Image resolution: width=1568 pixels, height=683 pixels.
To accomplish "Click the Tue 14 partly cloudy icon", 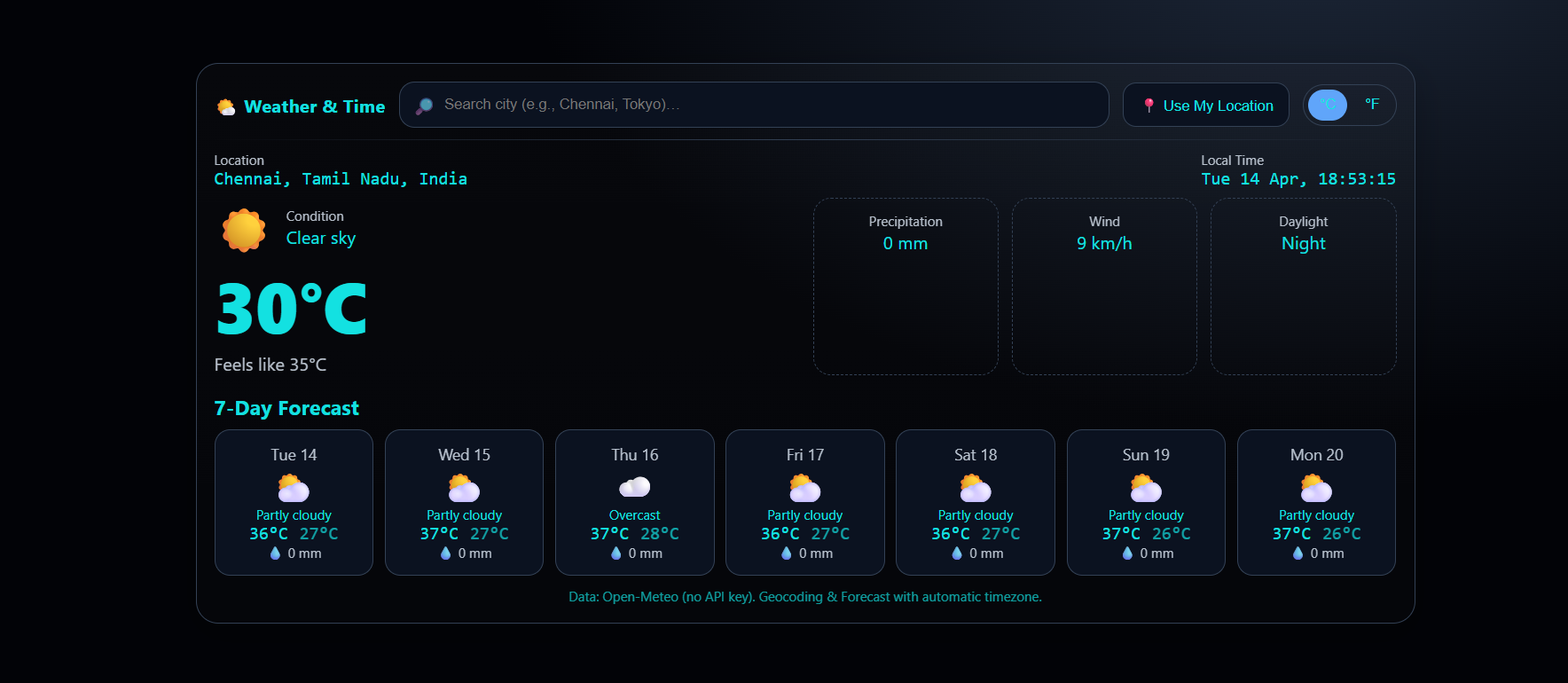I will tap(294, 488).
